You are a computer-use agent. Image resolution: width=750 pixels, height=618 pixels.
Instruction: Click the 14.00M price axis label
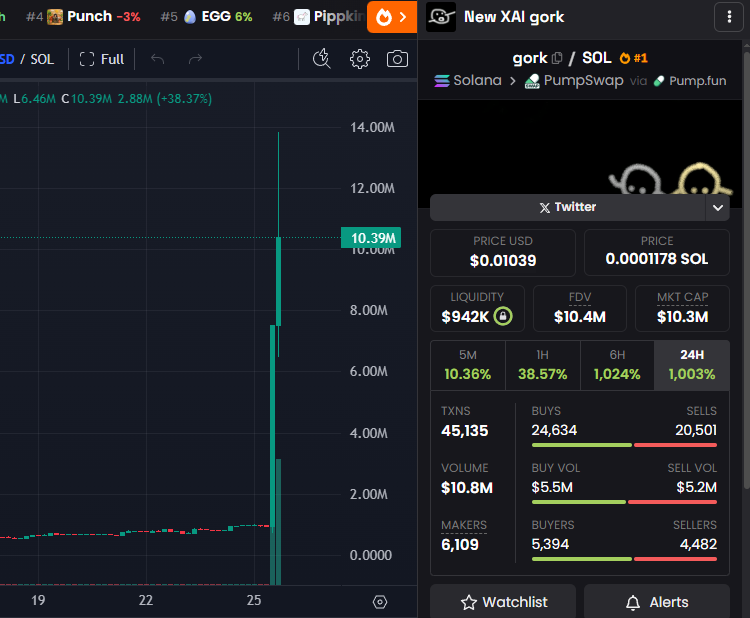click(x=372, y=127)
